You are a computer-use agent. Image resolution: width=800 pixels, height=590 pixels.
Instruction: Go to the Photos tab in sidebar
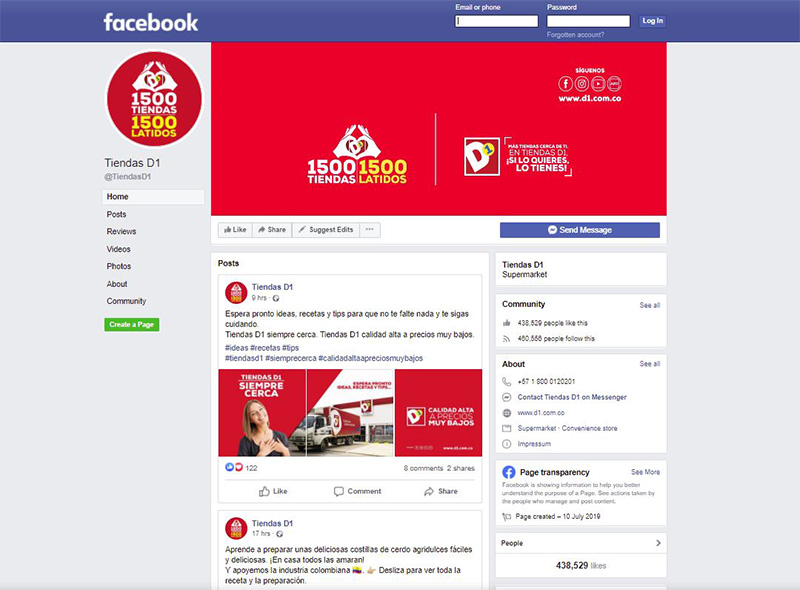(x=119, y=266)
